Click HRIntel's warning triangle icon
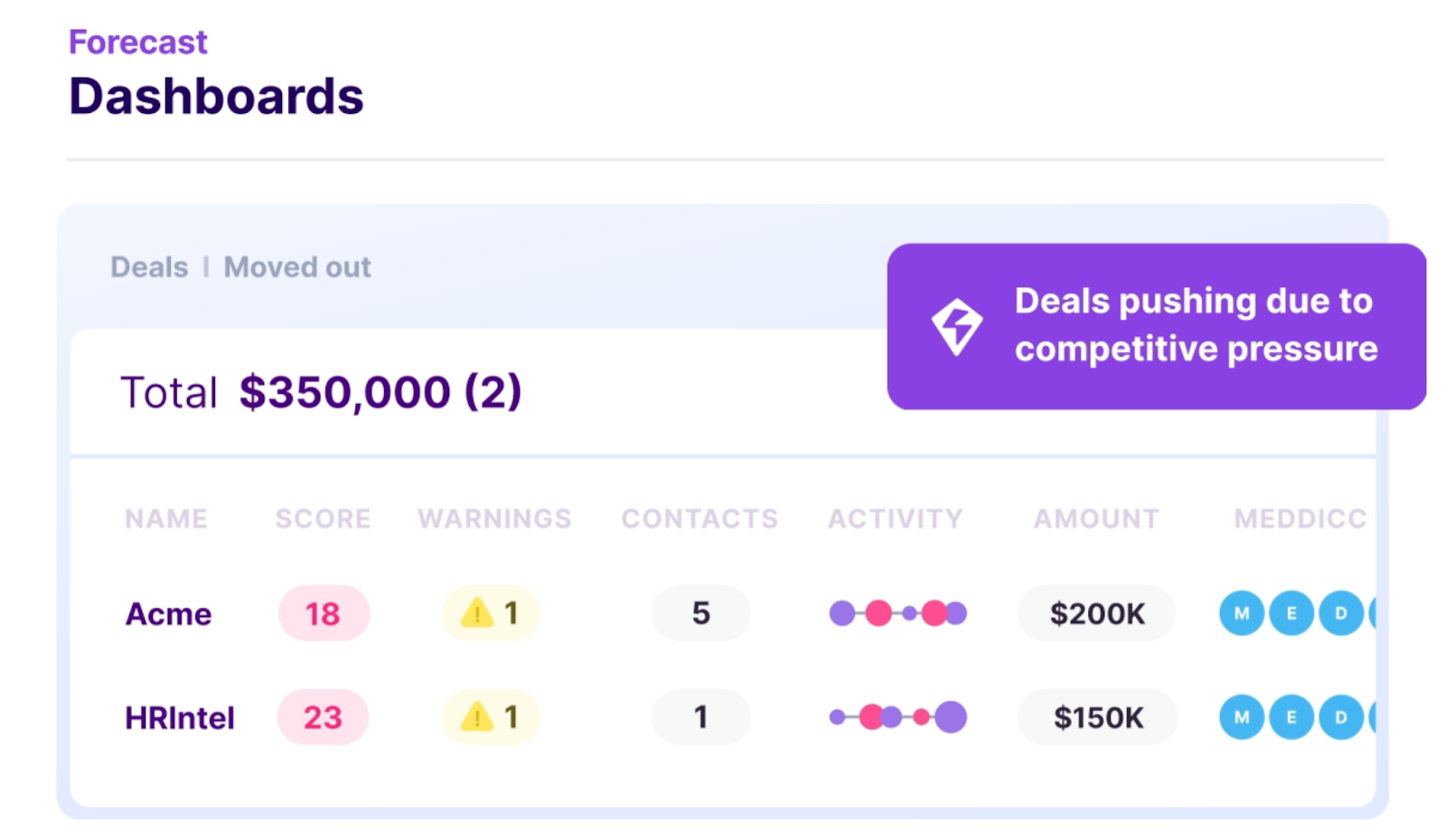1446x840 pixels. click(476, 717)
